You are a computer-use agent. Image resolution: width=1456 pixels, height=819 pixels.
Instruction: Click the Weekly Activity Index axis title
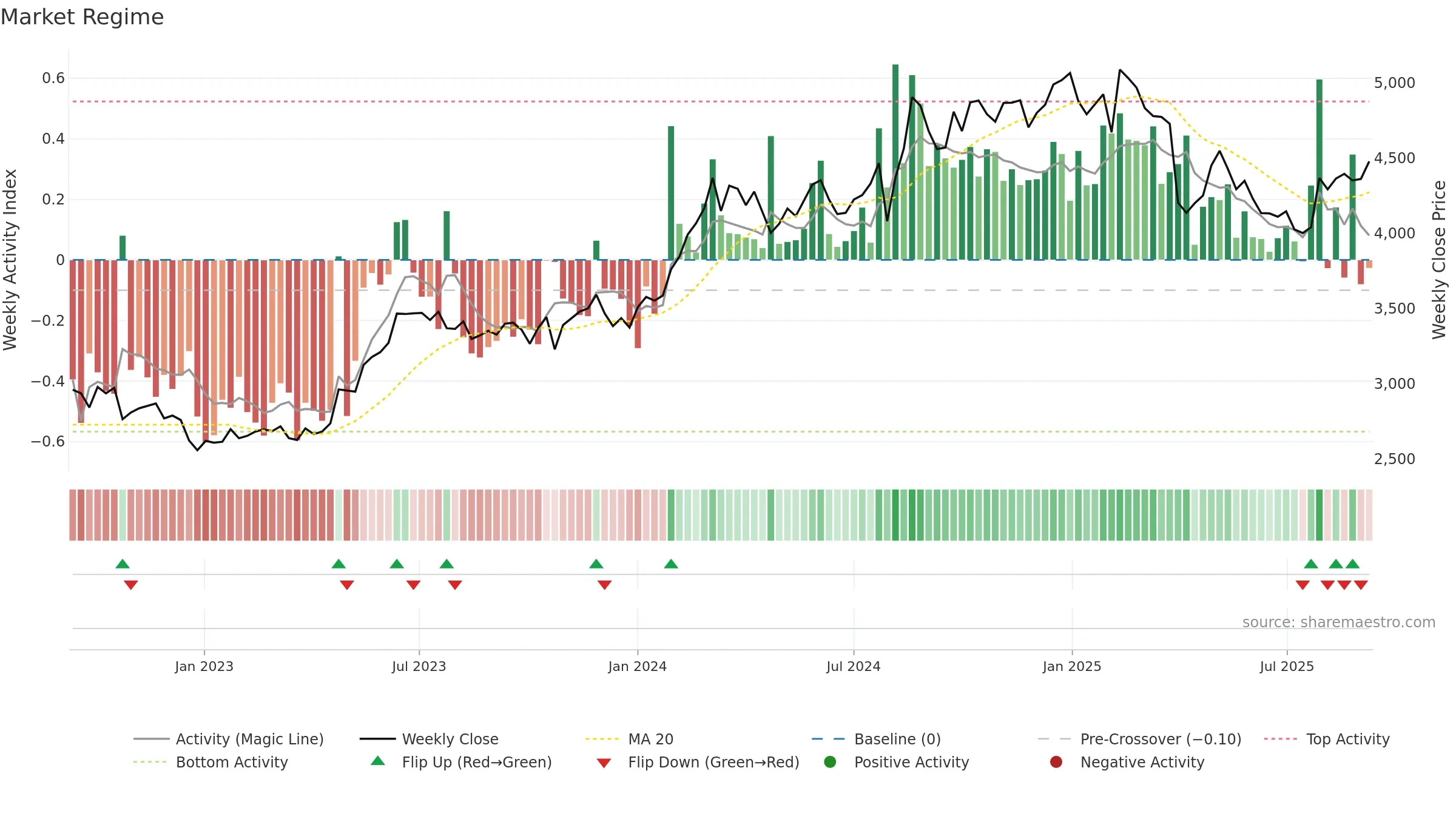click(10, 260)
